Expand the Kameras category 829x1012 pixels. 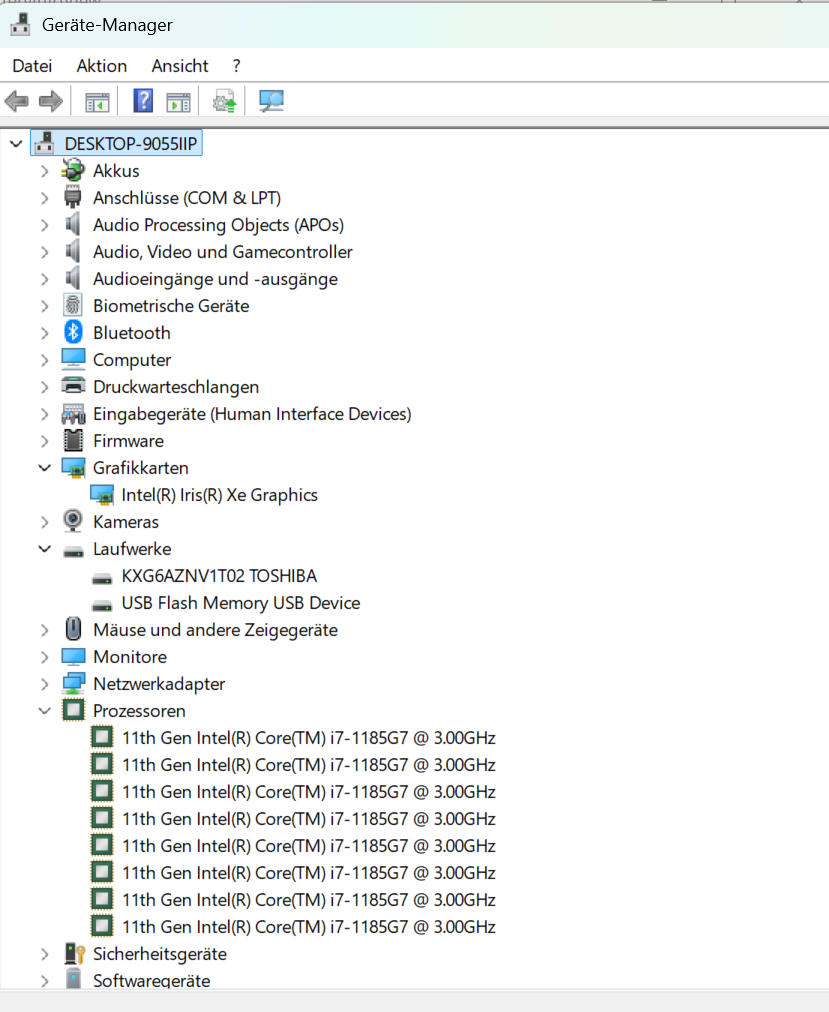click(x=44, y=522)
